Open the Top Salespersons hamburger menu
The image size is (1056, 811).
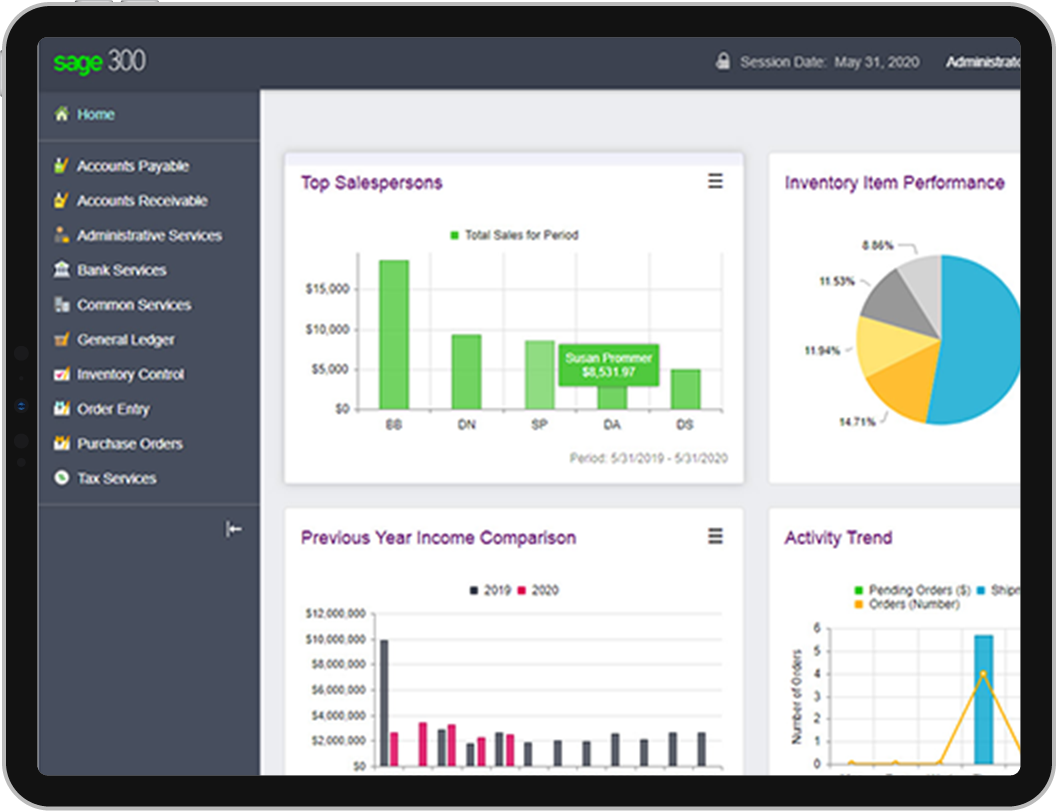pos(715,181)
